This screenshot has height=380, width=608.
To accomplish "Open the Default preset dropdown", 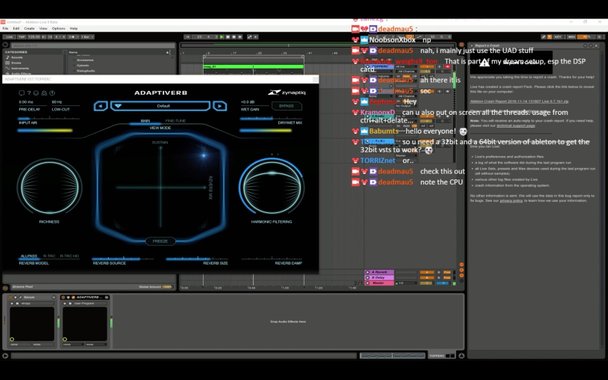I will 161,106.
